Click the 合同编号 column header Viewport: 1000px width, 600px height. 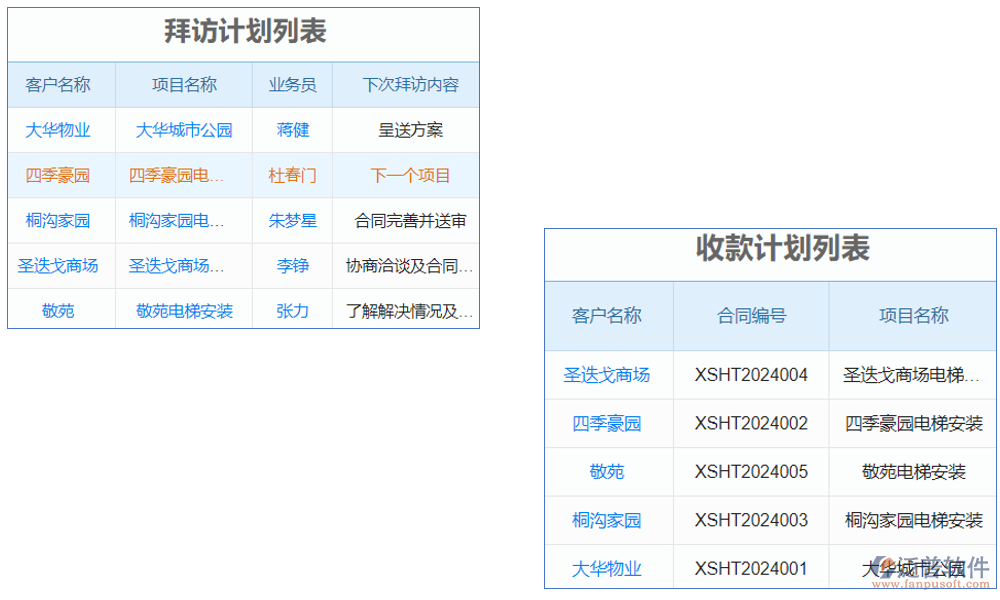751,315
